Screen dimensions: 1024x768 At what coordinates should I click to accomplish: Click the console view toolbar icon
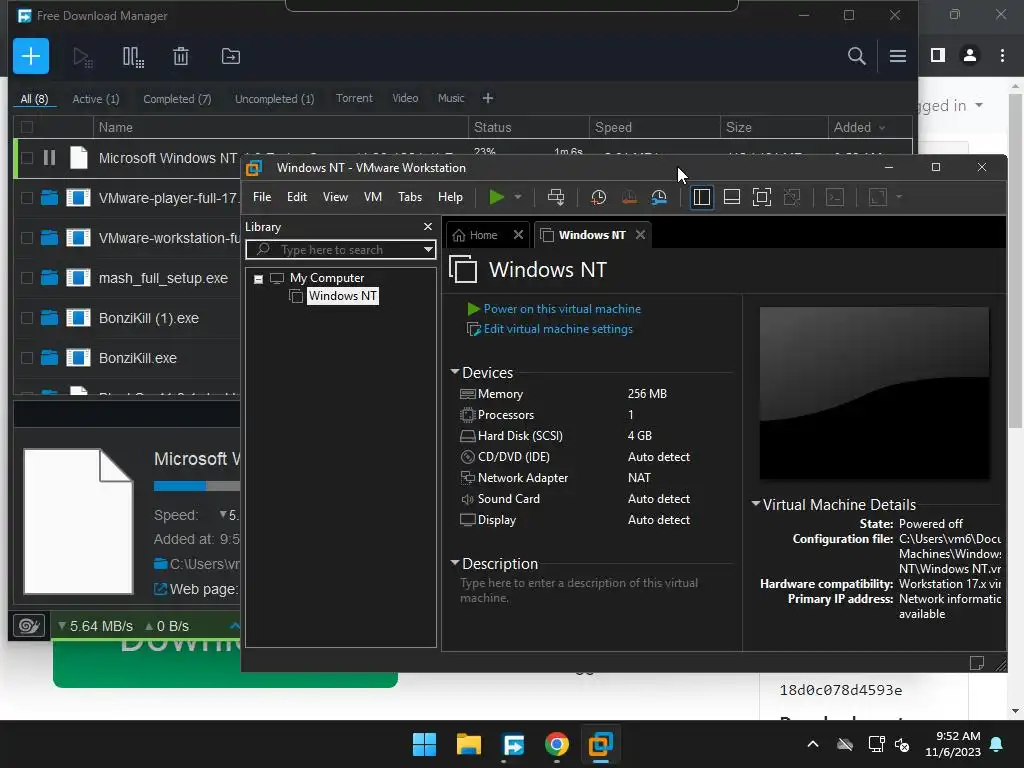[x=835, y=197]
